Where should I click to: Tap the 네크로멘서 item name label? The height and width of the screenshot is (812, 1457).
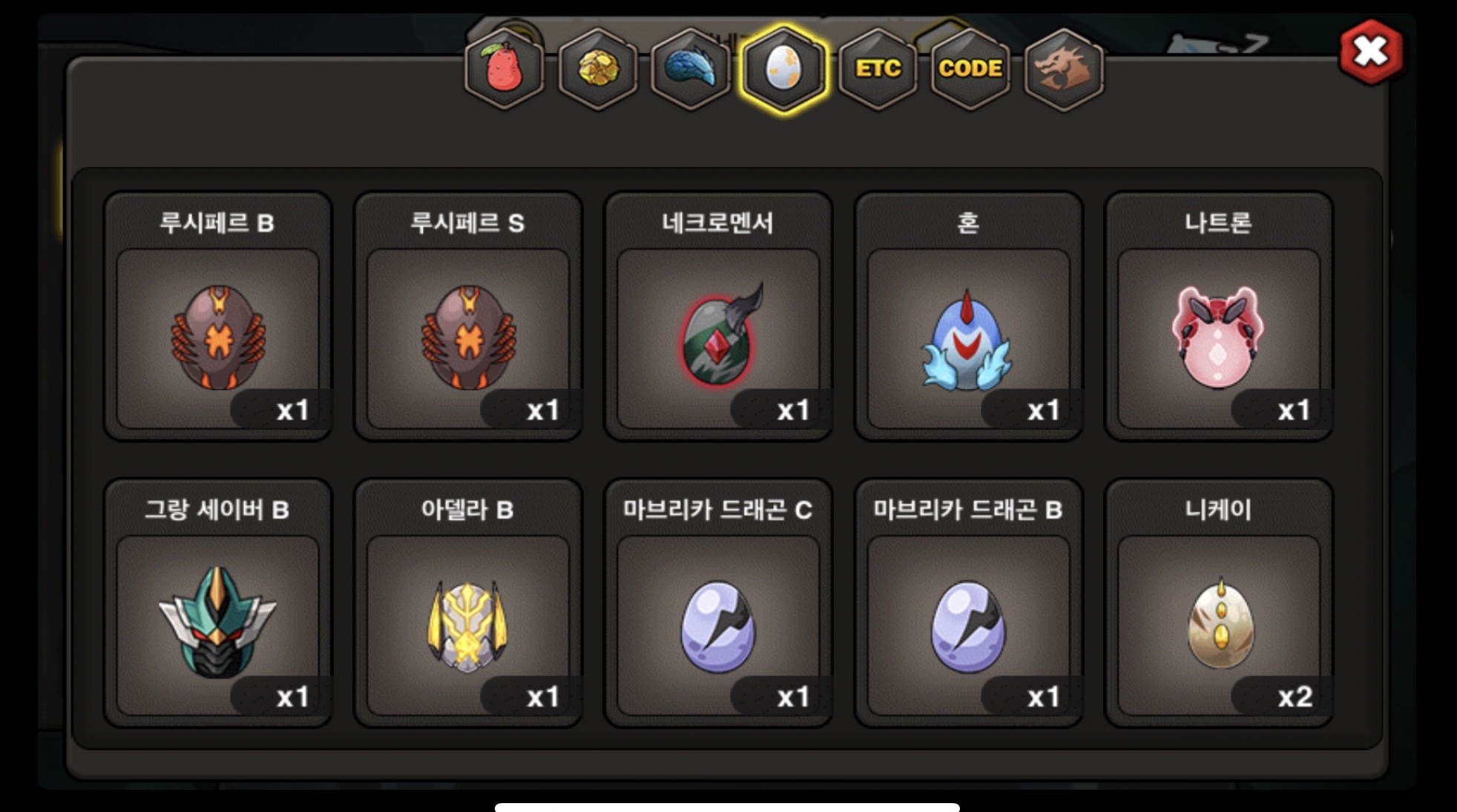tap(718, 222)
